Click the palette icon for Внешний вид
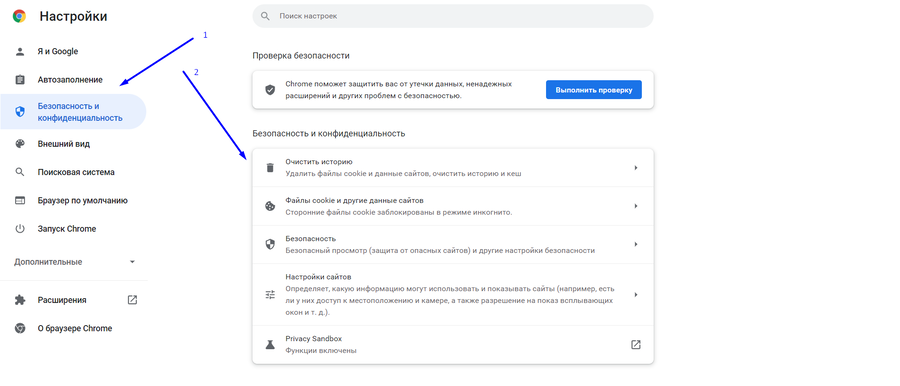 coord(20,144)
